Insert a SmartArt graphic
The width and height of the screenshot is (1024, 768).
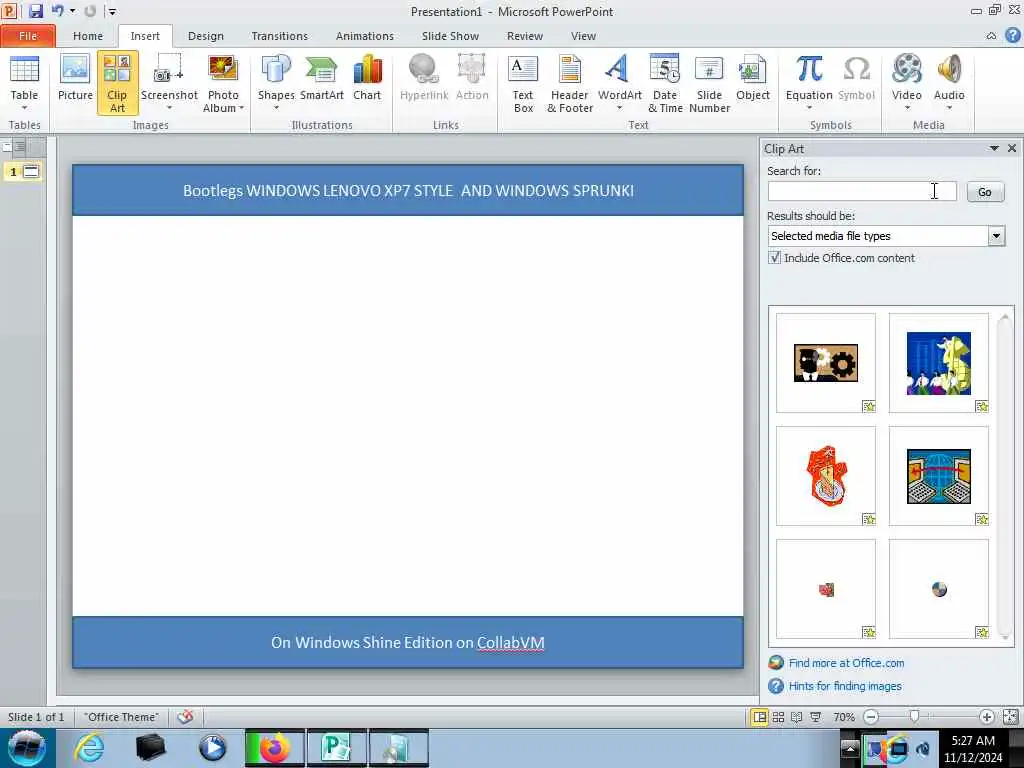(321, 83)
